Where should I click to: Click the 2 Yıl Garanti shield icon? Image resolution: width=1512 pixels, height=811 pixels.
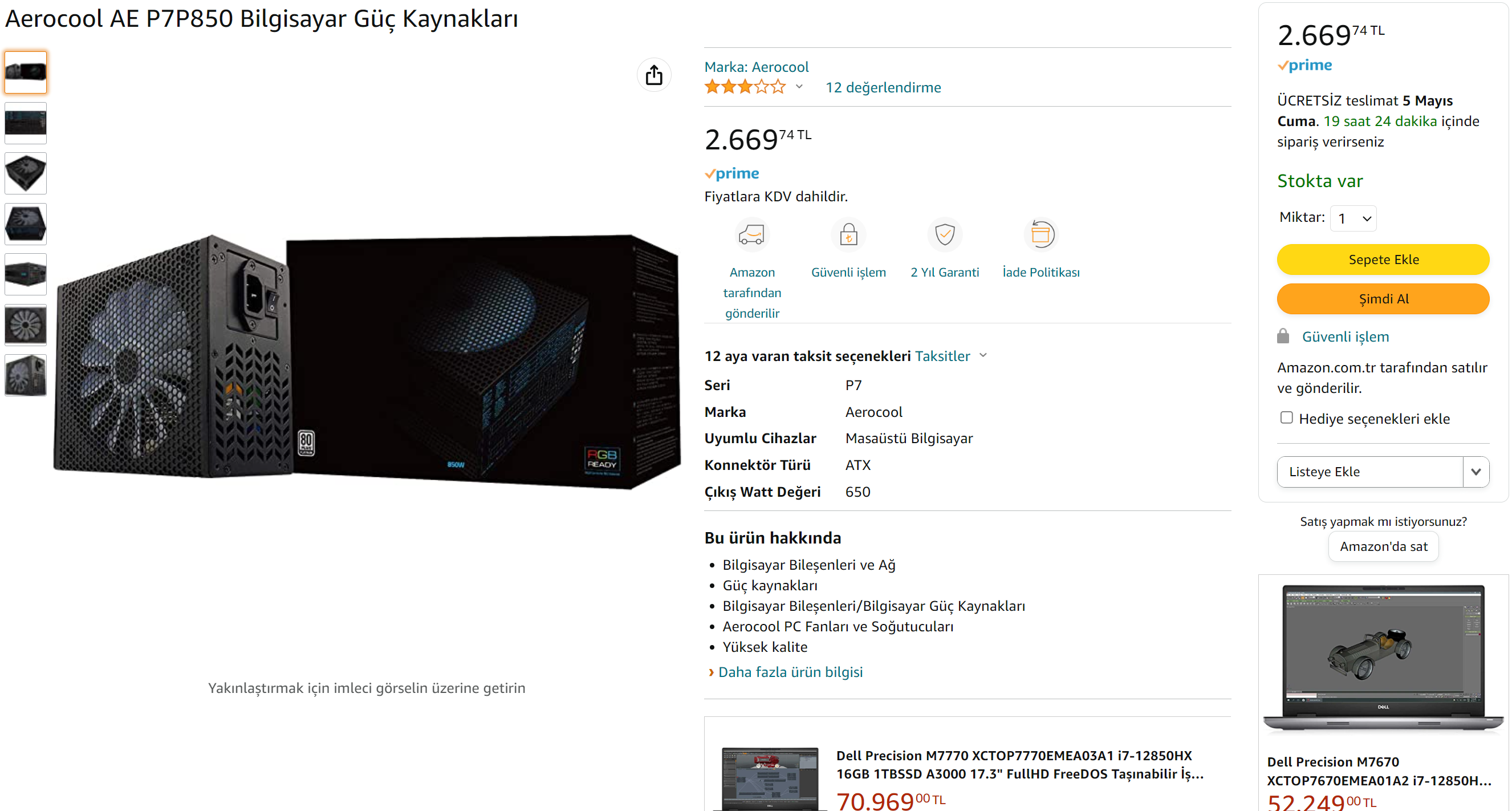[944, 235]
